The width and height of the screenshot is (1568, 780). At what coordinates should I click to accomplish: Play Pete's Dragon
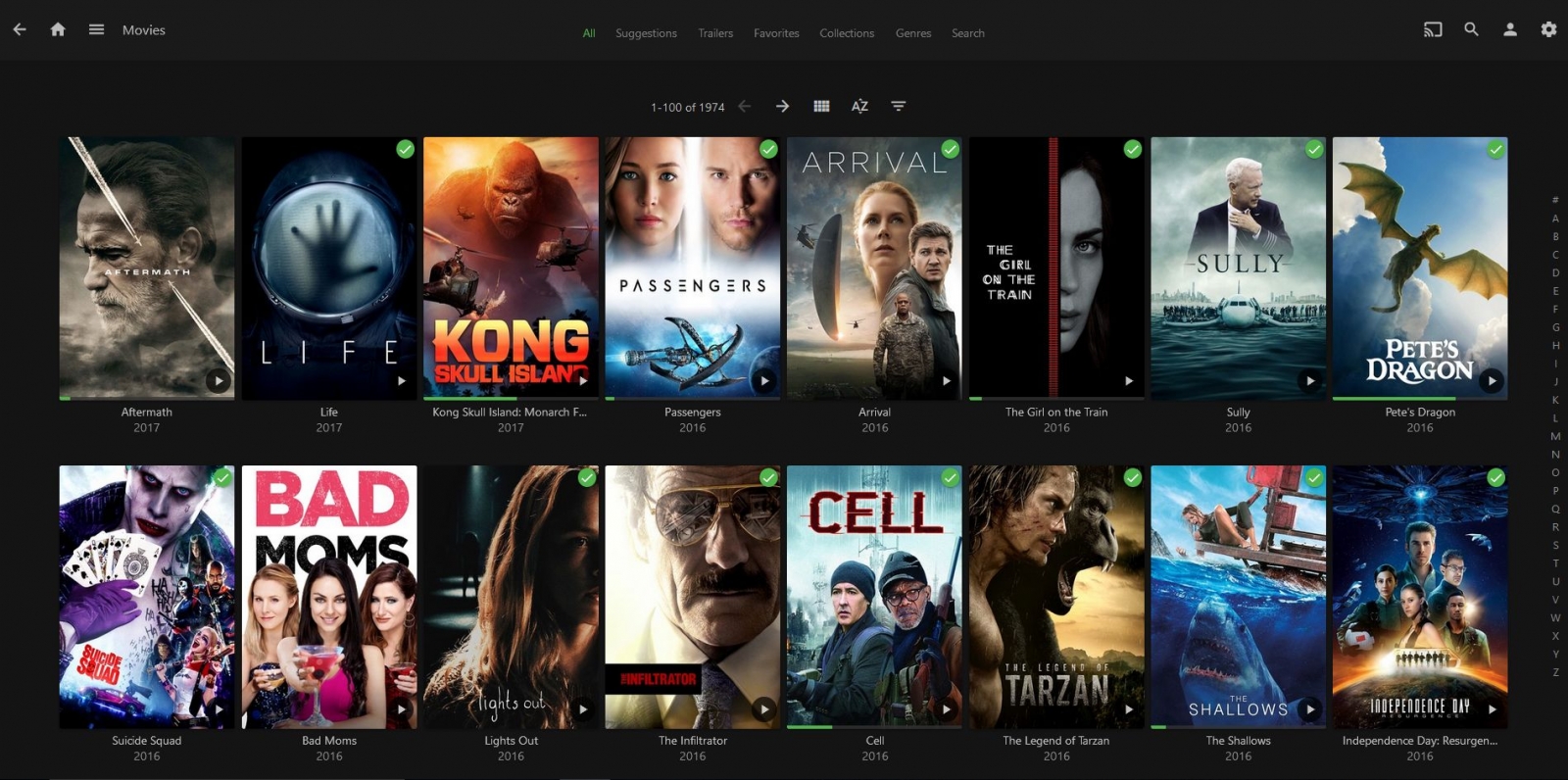tap(1492, 380)
